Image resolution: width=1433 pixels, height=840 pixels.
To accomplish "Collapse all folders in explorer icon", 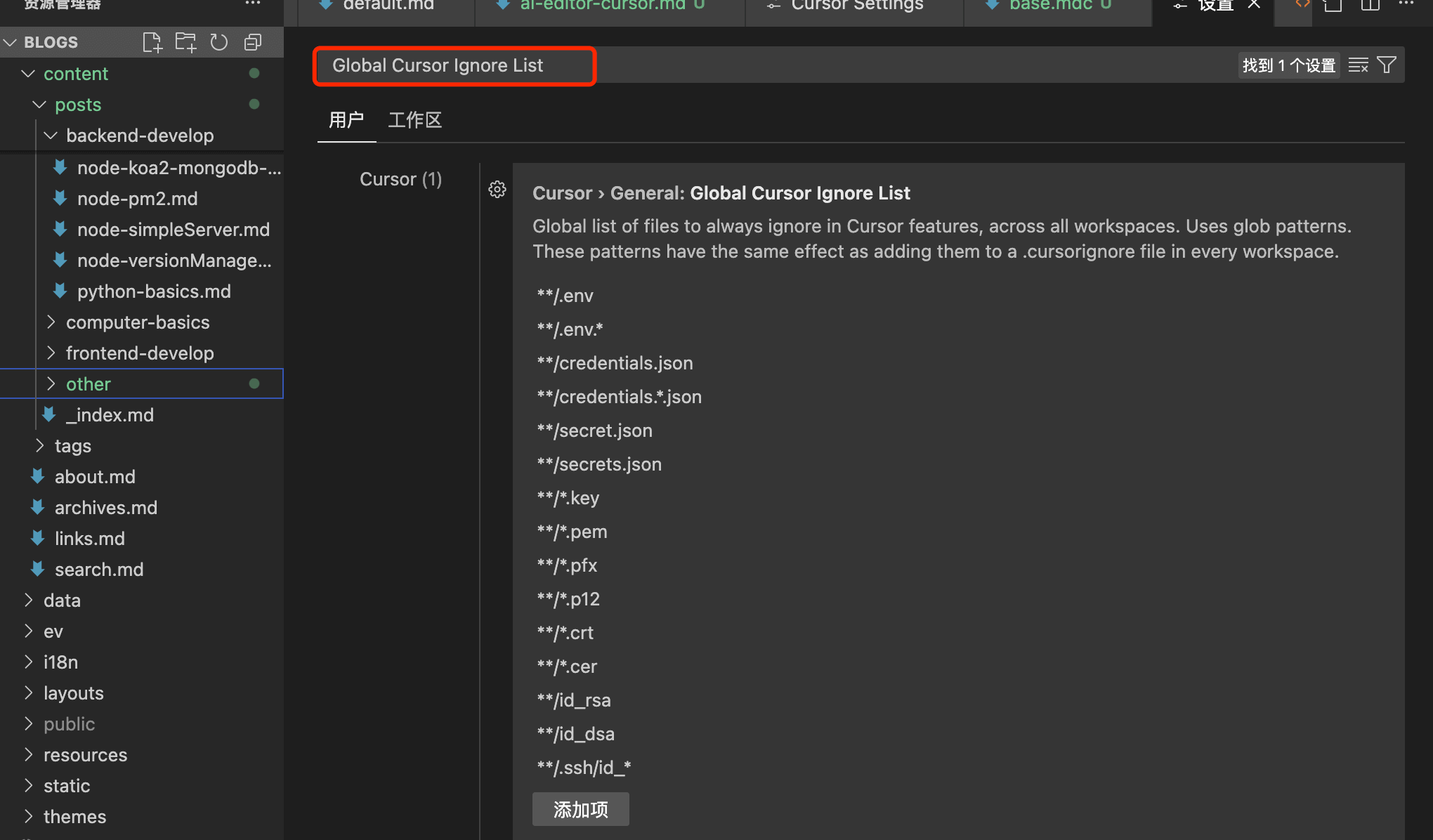I will [x=253, y=42].
